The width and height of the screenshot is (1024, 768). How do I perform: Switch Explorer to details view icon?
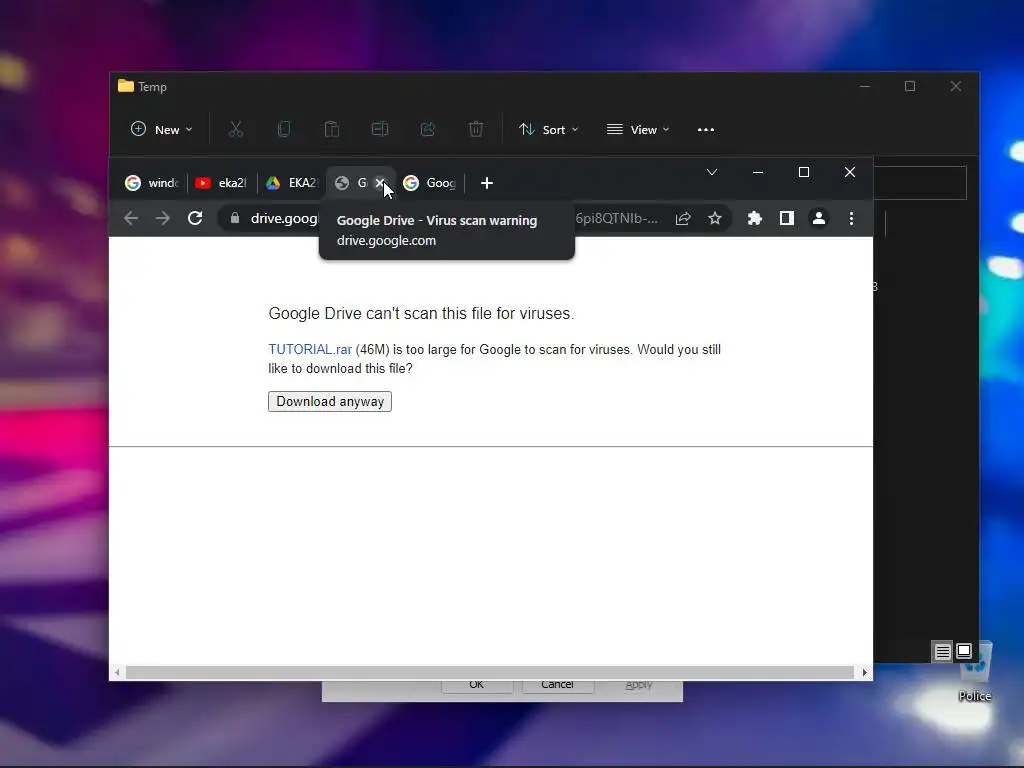tap(942, 652)
